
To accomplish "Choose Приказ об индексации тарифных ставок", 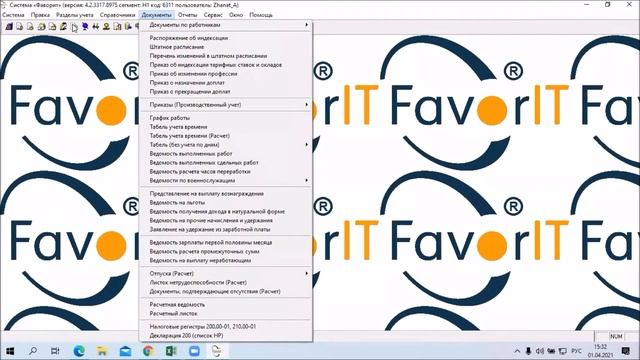I will click(x=226, y=65).
